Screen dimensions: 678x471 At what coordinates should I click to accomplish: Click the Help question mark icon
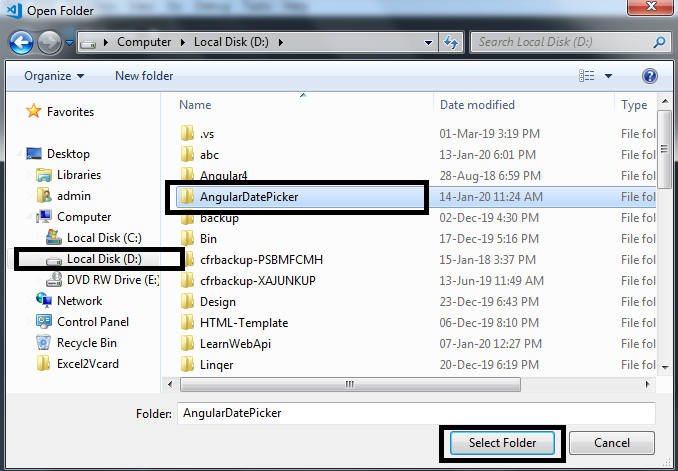[650, 76]
